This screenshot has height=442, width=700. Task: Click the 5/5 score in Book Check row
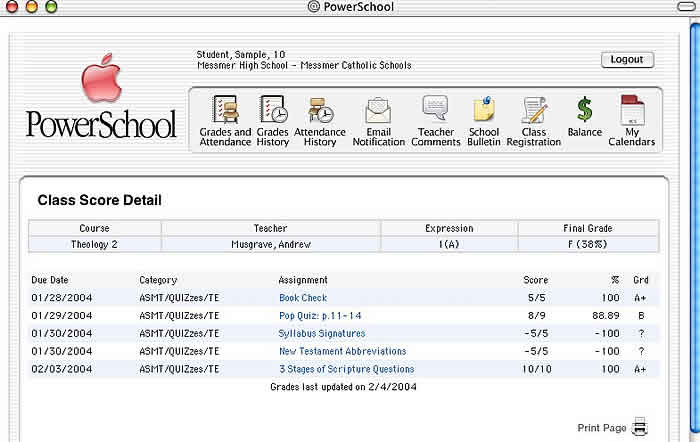[x=537, y=298]
